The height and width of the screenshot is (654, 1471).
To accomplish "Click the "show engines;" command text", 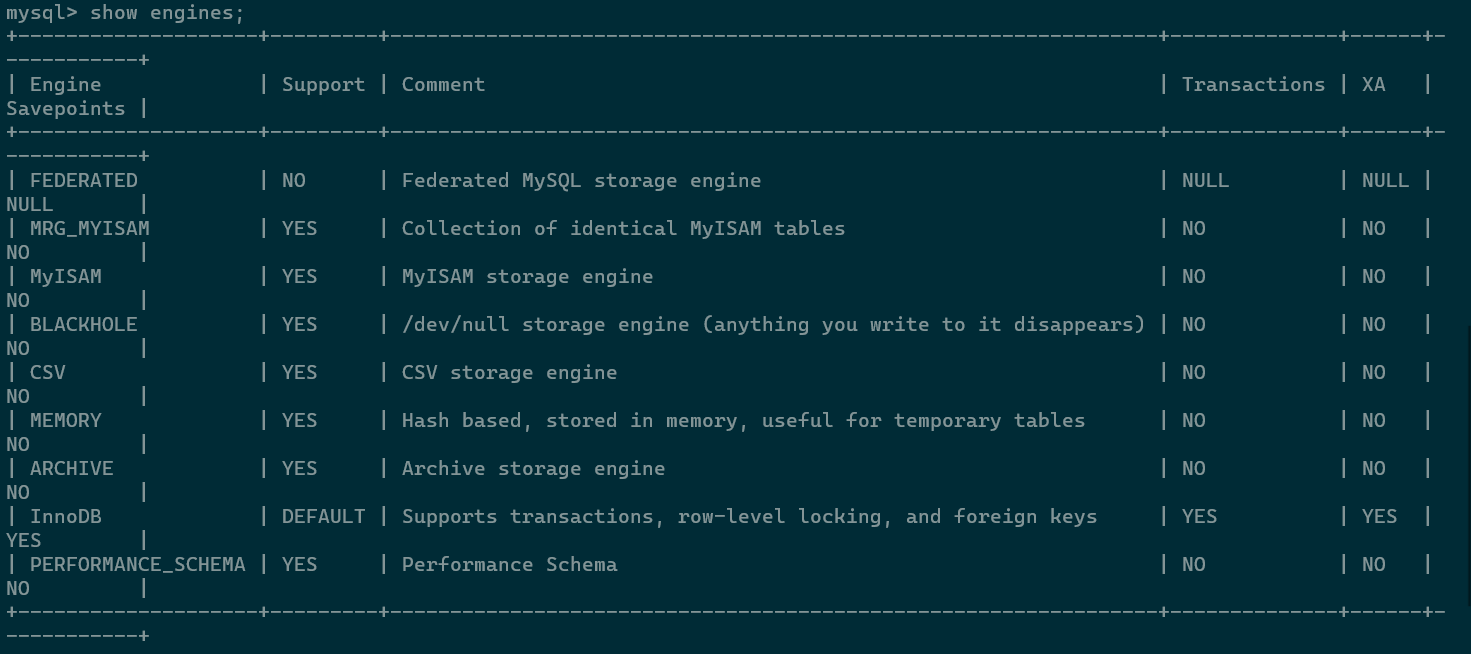I will [x=167, y=13].
